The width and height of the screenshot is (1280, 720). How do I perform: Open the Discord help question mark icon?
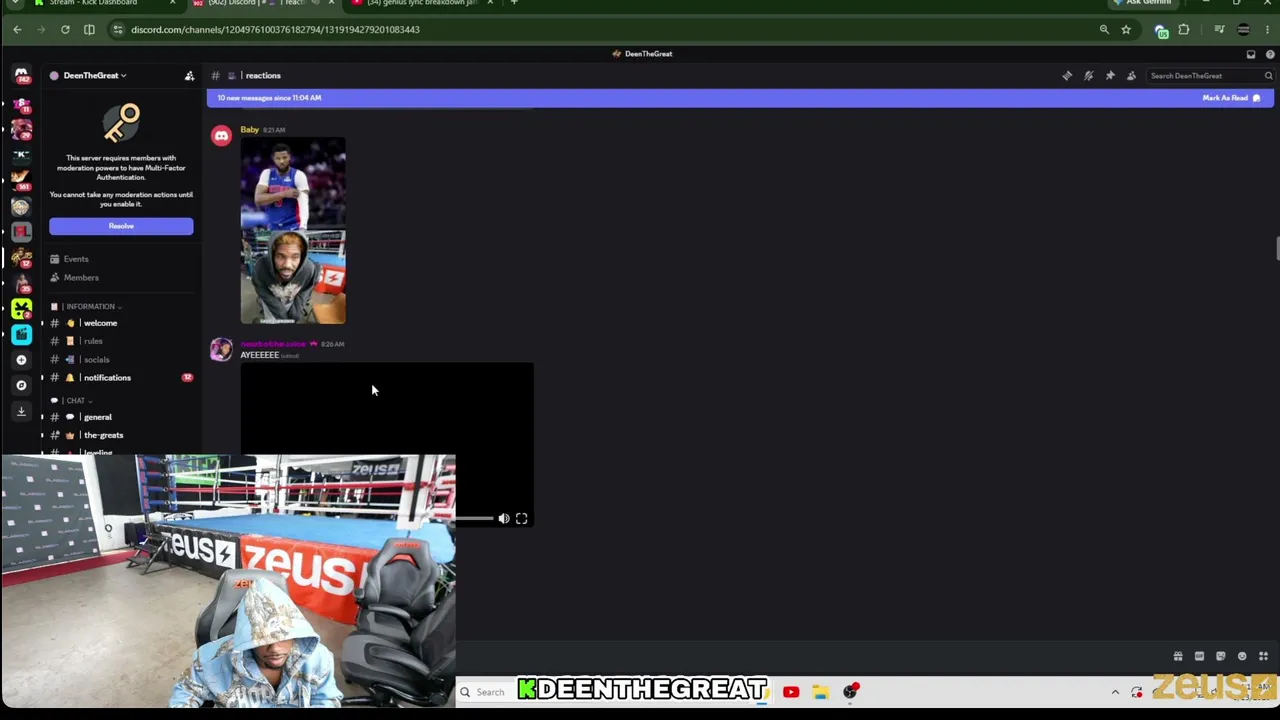[x=1270, y=54]
